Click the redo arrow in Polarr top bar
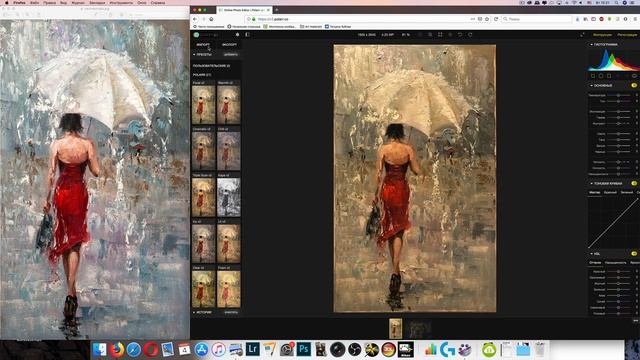The height and width of the screenshot is (360, 640). pyautogui.click(x=470, y=35)
